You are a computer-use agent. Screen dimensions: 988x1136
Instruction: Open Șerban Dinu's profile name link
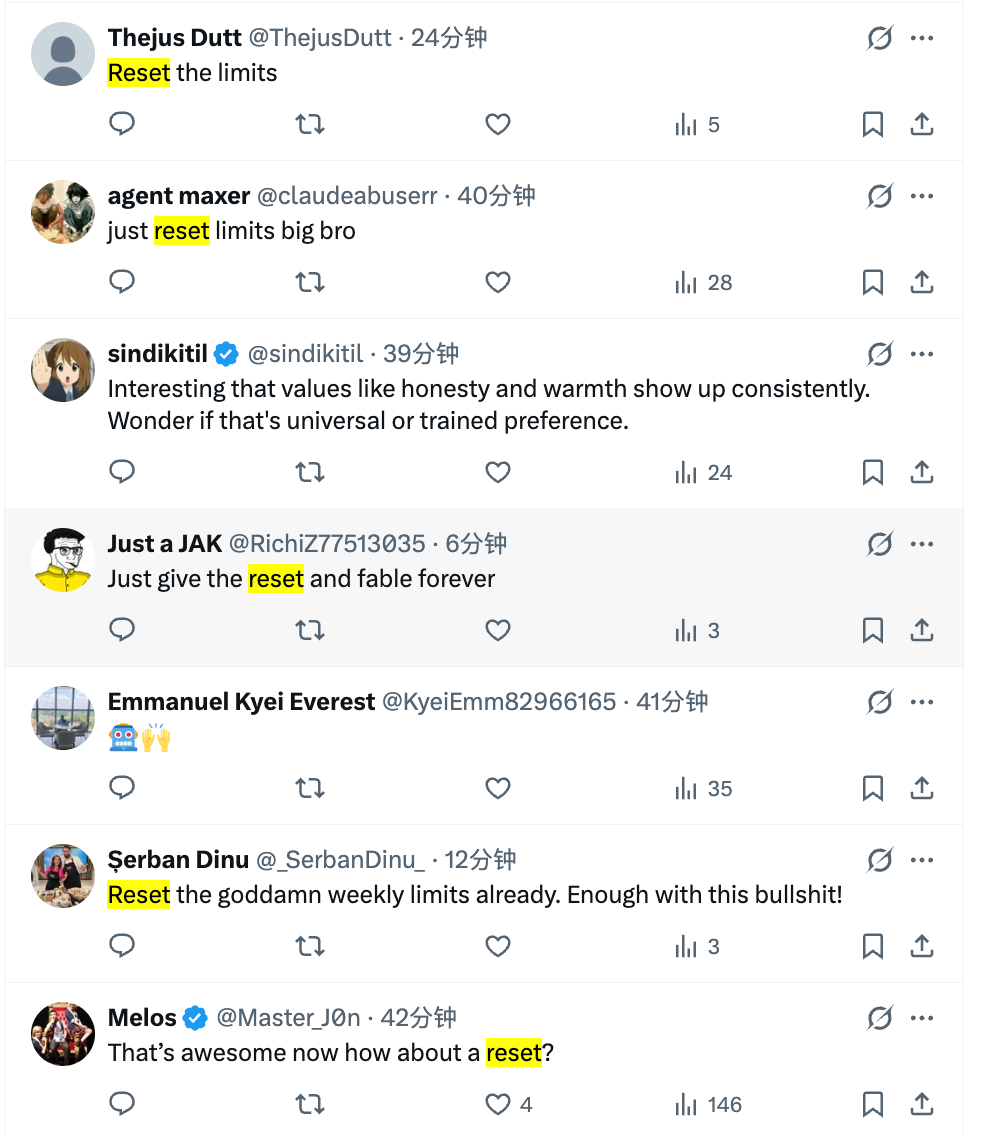[x=178, y=860]
